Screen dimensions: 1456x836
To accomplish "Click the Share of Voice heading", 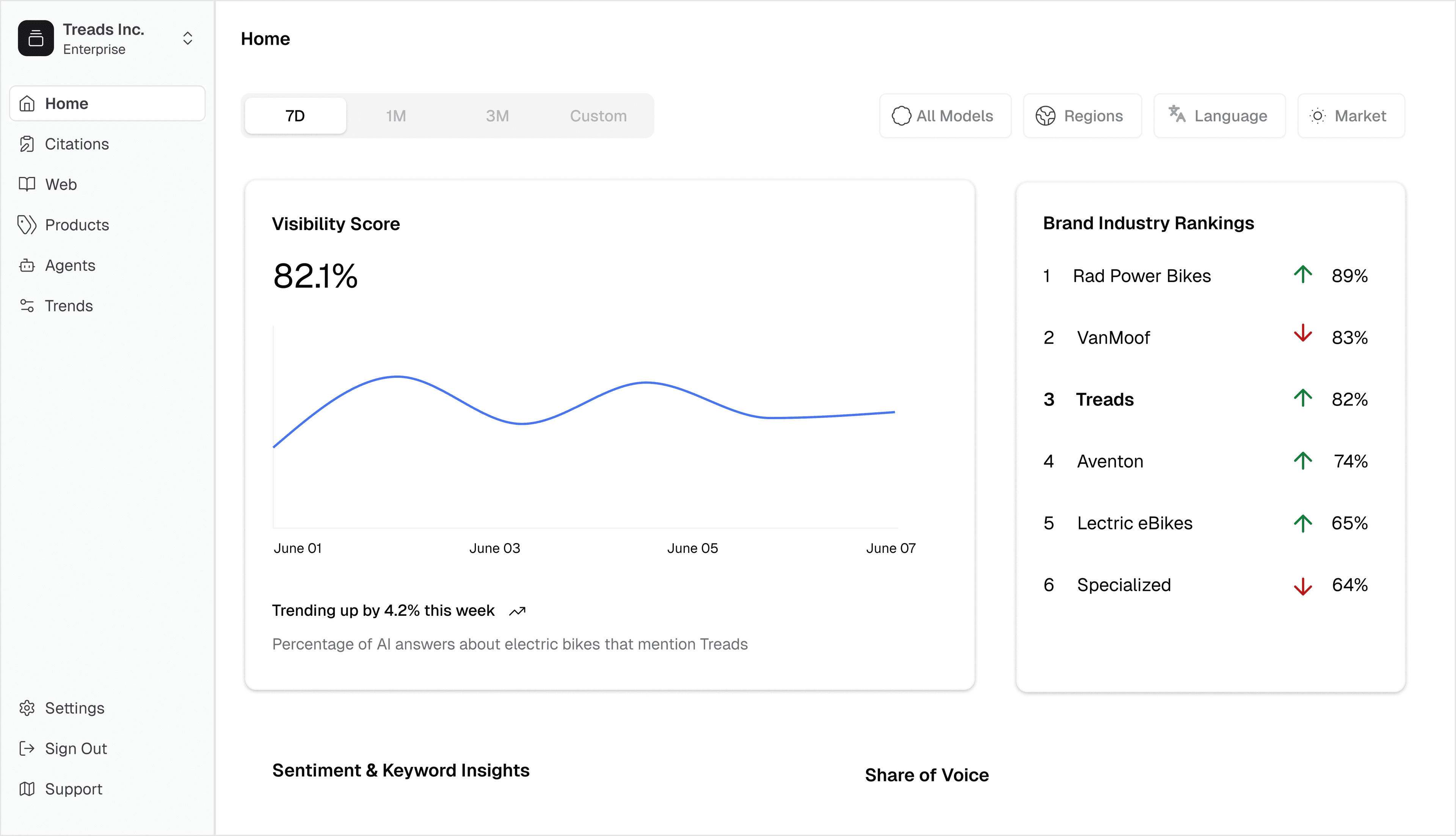I will [927, 775].
